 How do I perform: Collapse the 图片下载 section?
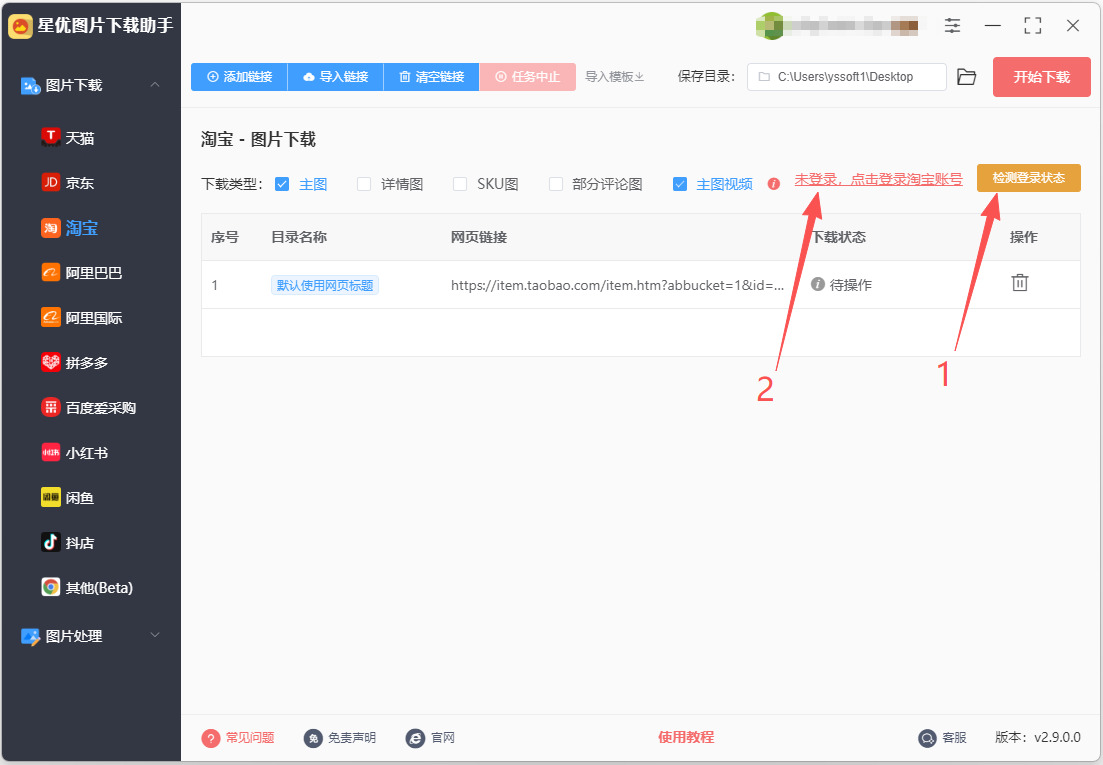click(155, 84)
